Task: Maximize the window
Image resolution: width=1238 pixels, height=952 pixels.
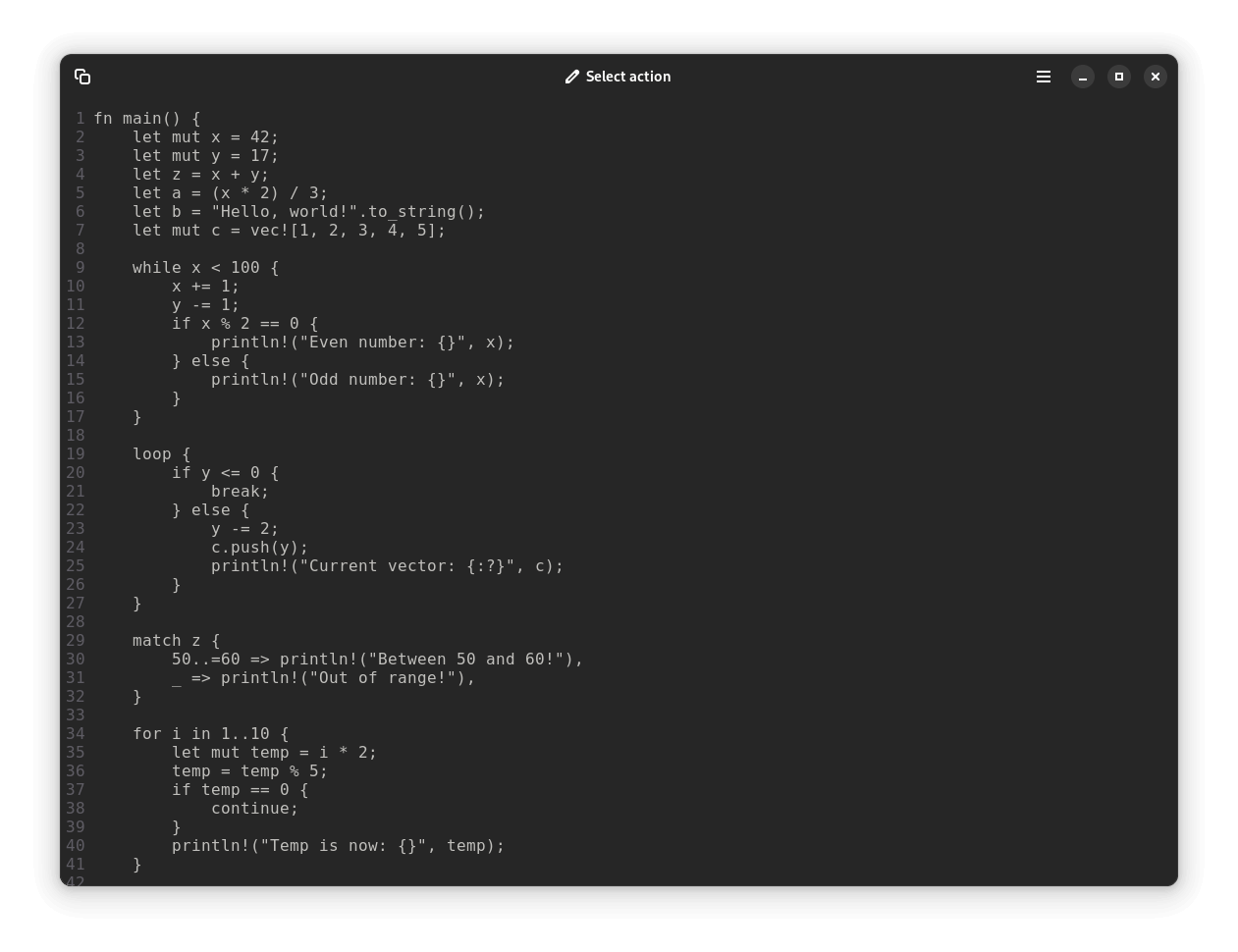Action: pos(1119,77)
